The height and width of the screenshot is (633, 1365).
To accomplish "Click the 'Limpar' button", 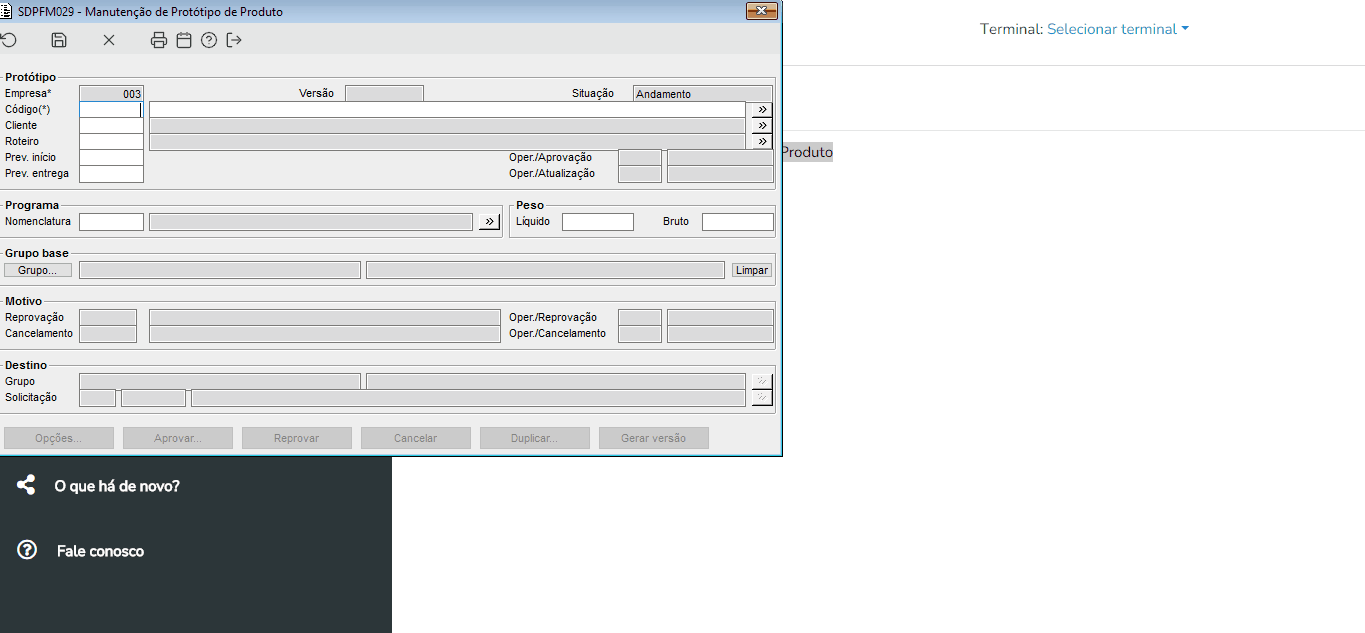I will click(752, 270).
